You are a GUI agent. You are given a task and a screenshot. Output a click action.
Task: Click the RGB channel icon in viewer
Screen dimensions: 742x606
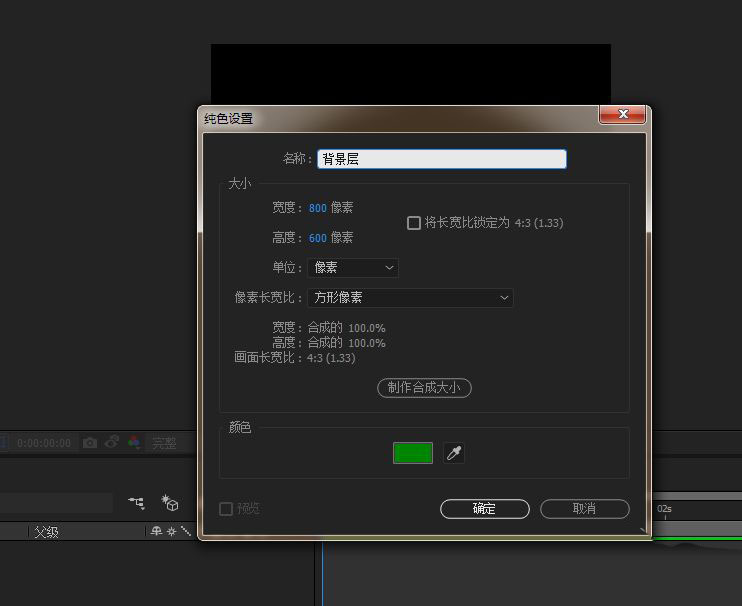click(134, 442)
